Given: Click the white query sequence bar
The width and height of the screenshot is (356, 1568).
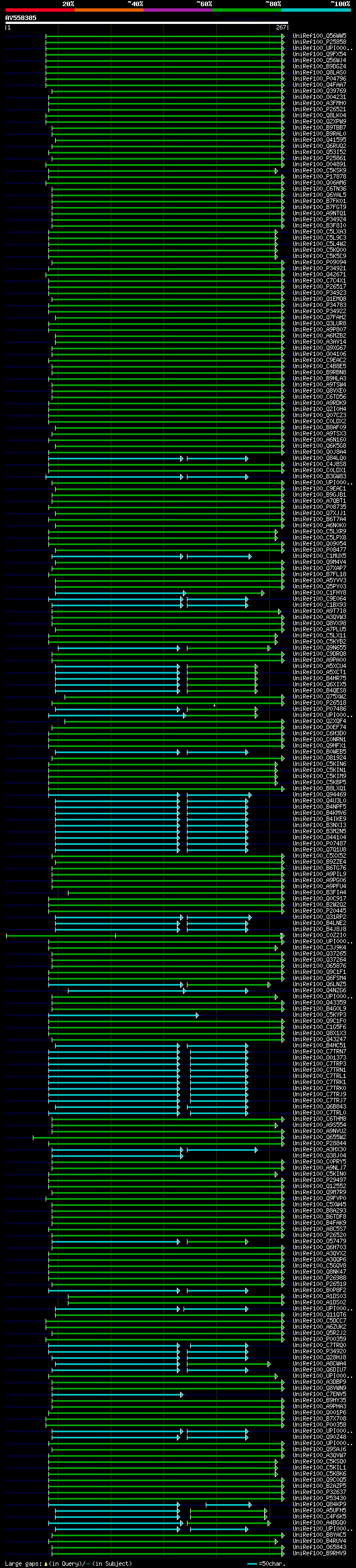Looking at the screenshot, I should (x=147, y=22).
